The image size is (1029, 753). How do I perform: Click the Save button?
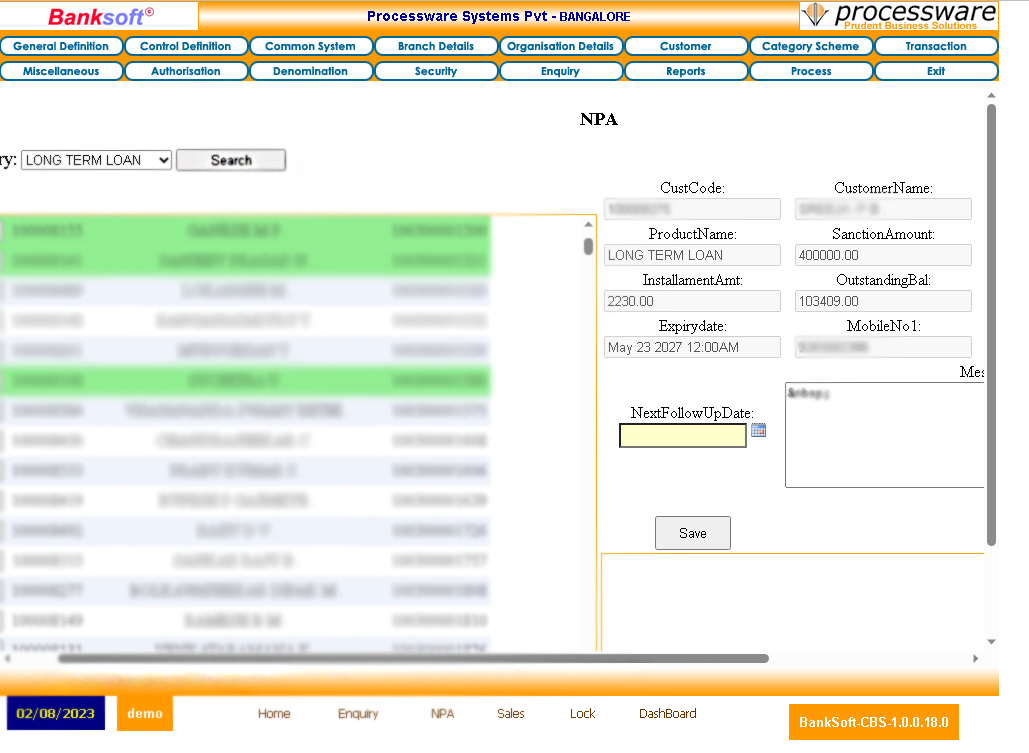click(x=692, y=533)
